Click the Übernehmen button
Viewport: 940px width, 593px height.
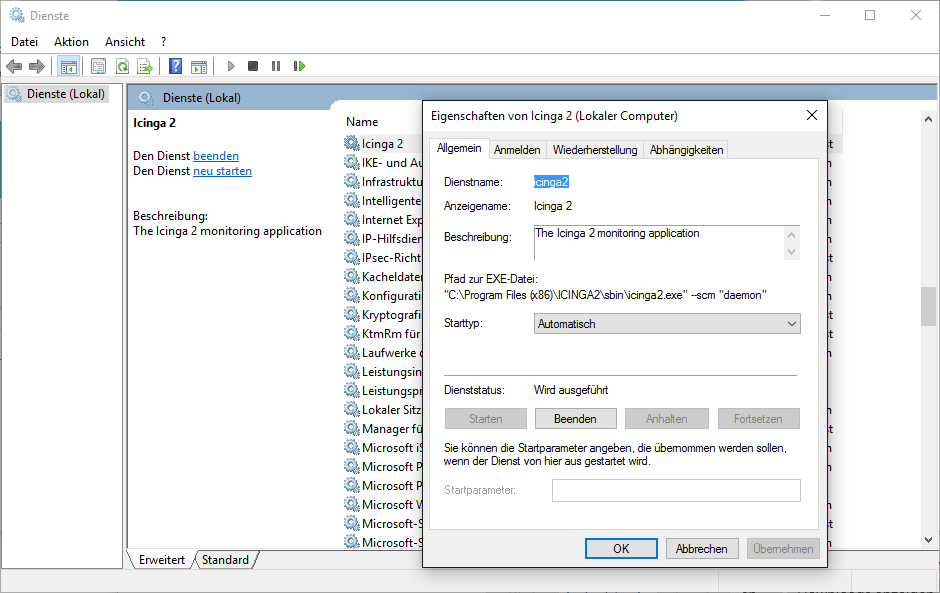tap(783, 549)
